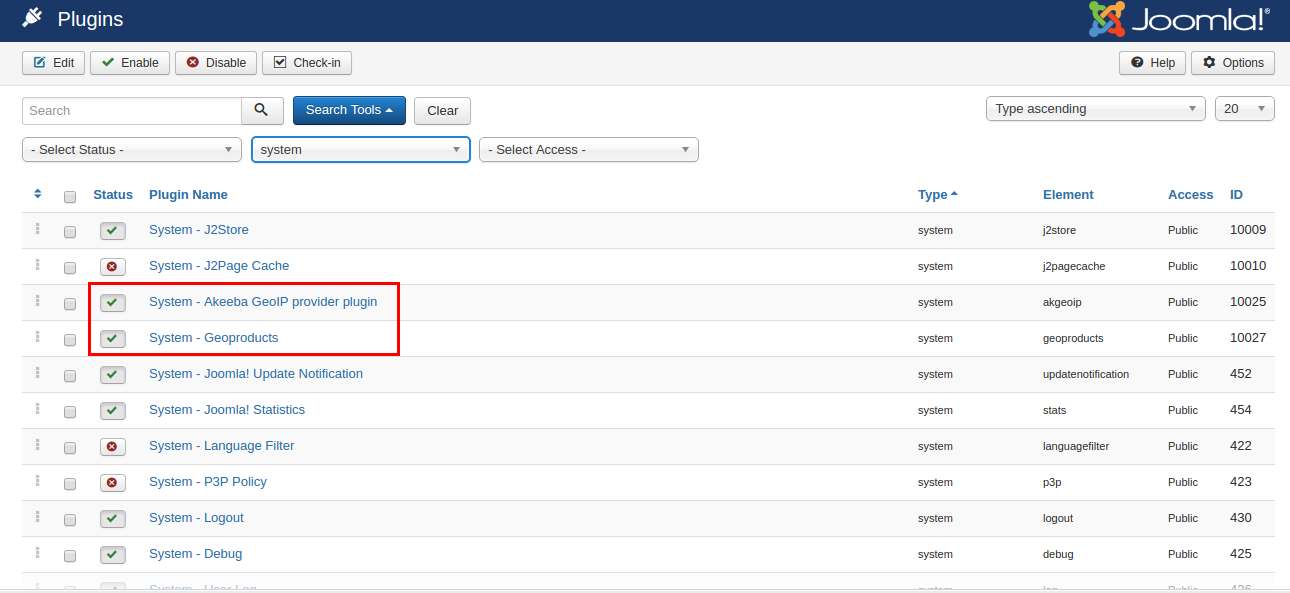Viewport: 1290px width, 593px height.
Task: Open System - Language Filter plugin link
Action: 222,446
